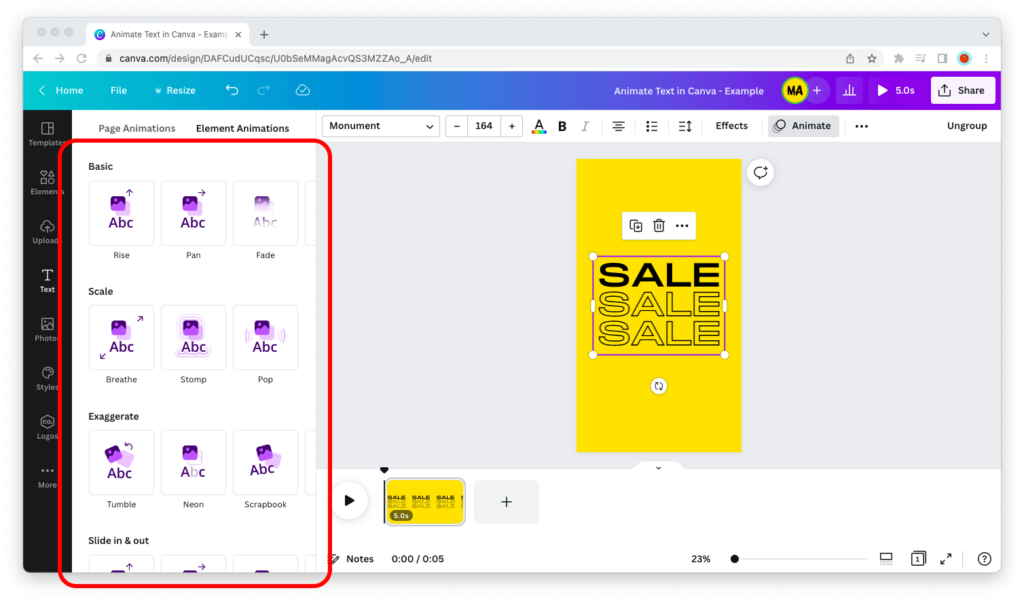Image resolution: width=1024 pixels, height=601 pixels.
Task: Undo the last action
Action: pyautogui.click(x=232, y=90)
